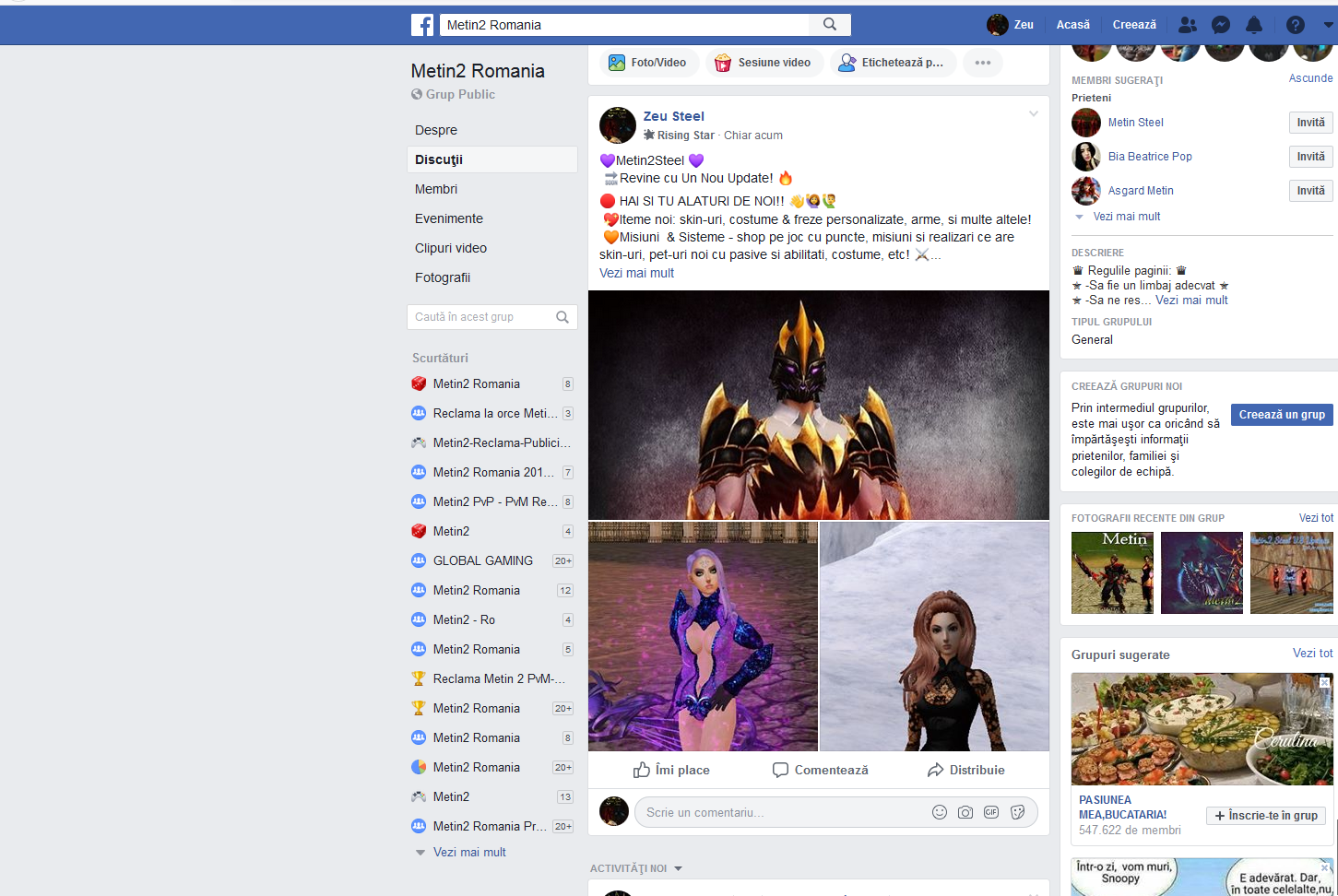Open the three-dots more options button

click(983, 63)
